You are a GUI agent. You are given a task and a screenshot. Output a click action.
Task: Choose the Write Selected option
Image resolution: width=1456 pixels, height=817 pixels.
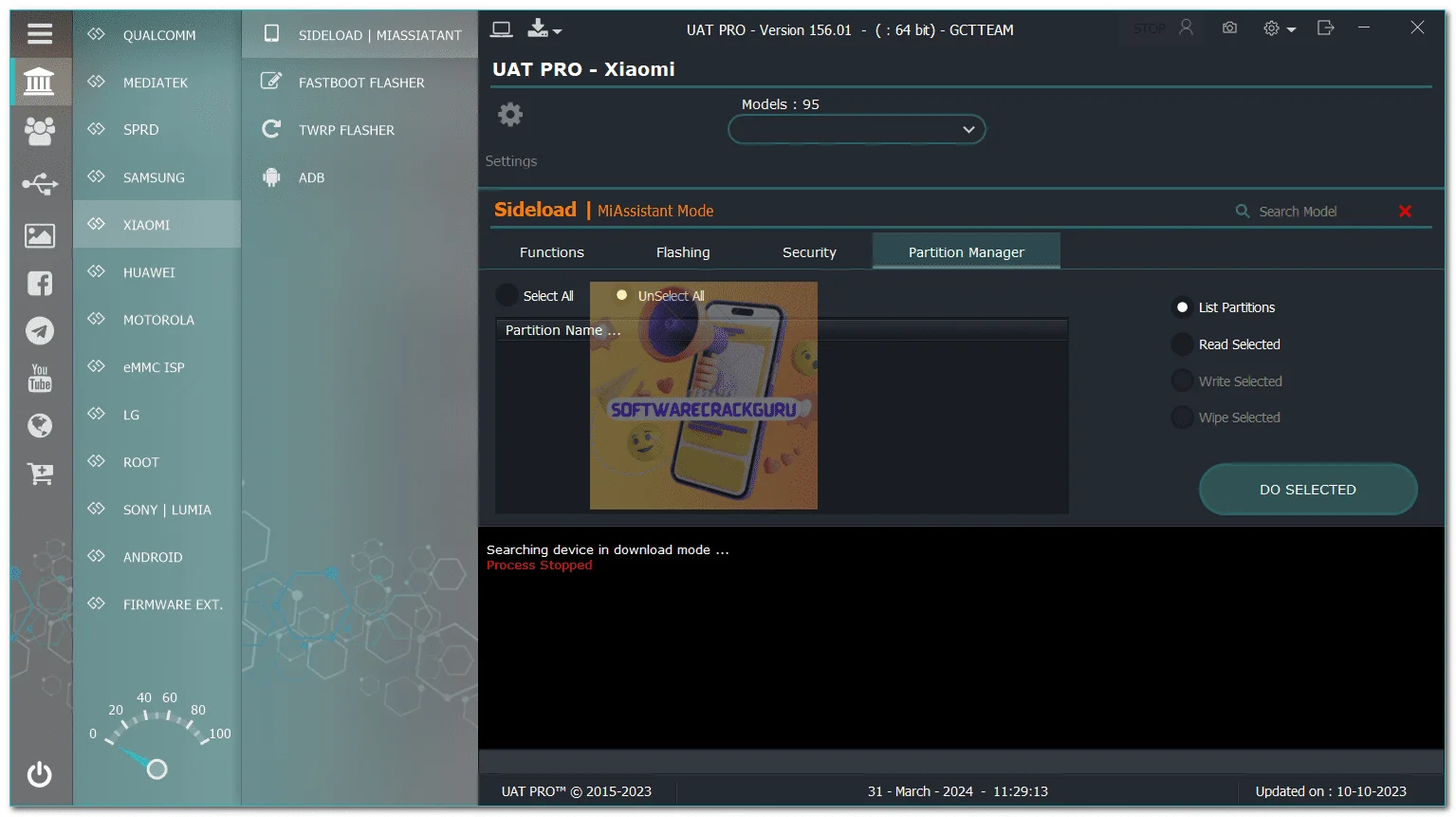(1227, 381)
